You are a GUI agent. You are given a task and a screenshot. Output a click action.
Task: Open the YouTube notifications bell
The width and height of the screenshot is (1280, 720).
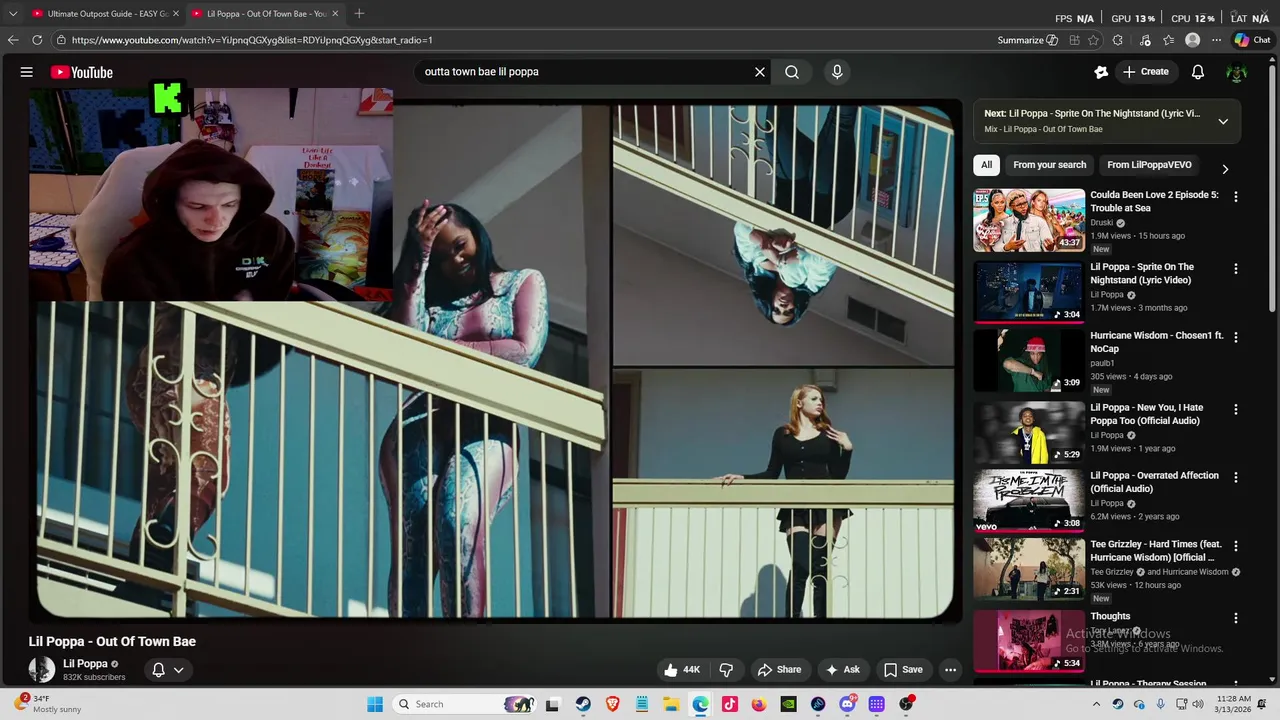[1198, 72]
